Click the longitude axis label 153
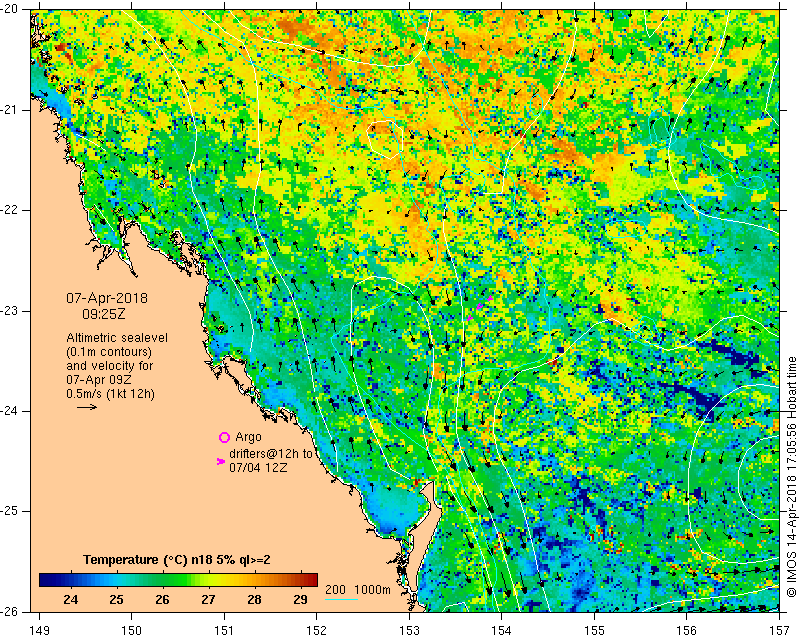800x640 pixels. tap(409, 631)
